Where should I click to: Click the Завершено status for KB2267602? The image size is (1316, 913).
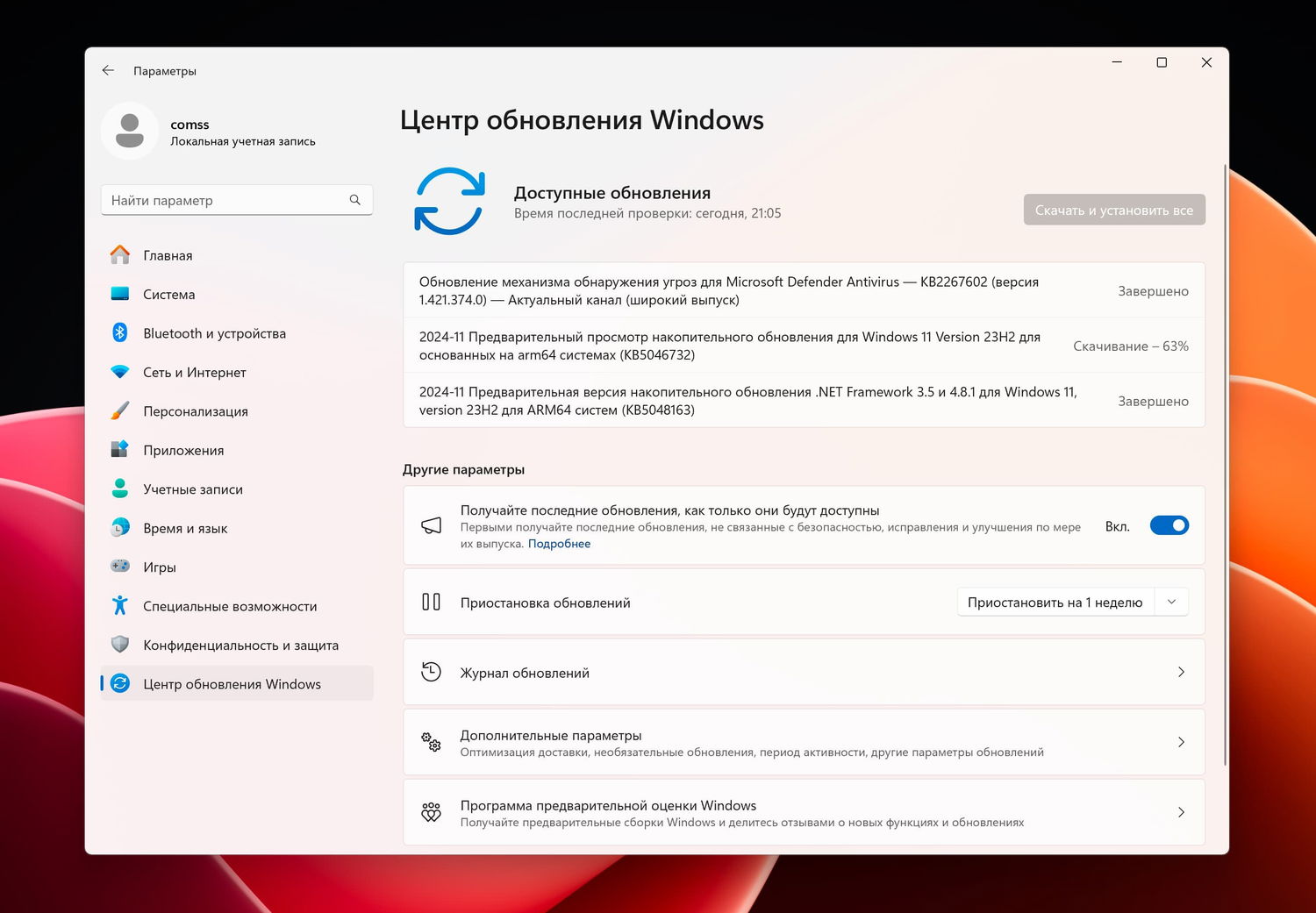(x=1153, y=291)
